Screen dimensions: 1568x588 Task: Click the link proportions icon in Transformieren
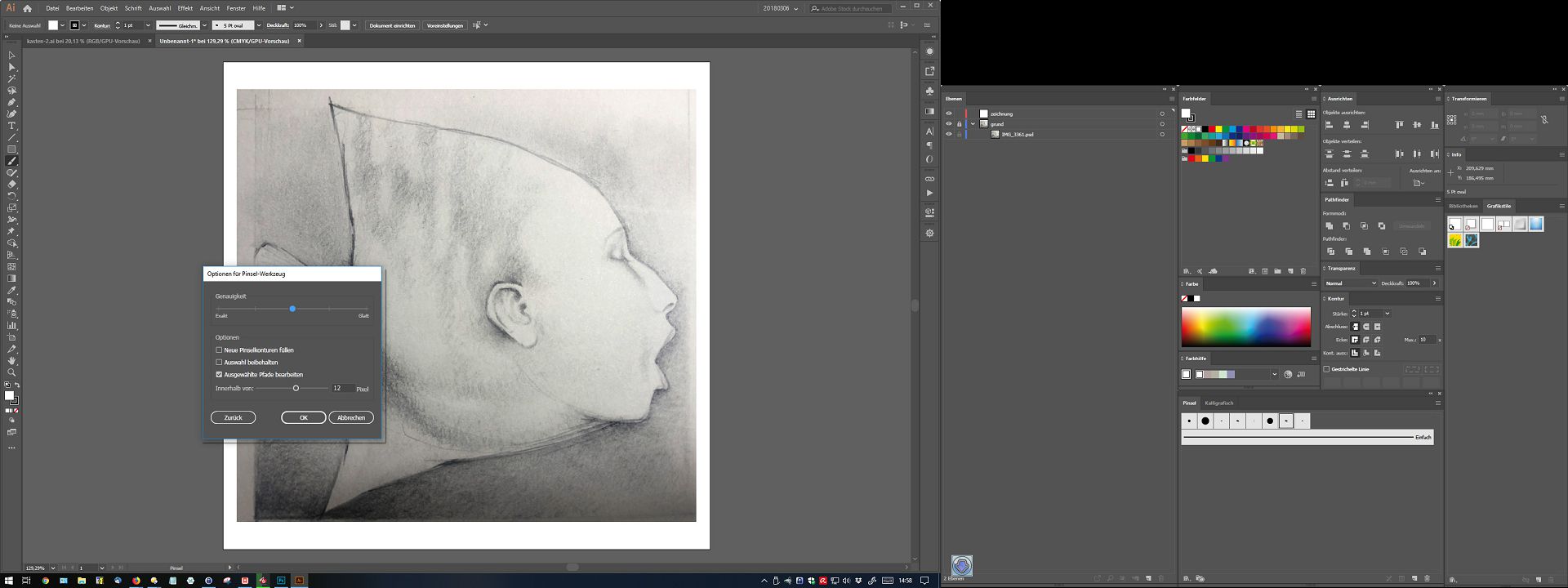[x=1544, y=119]
